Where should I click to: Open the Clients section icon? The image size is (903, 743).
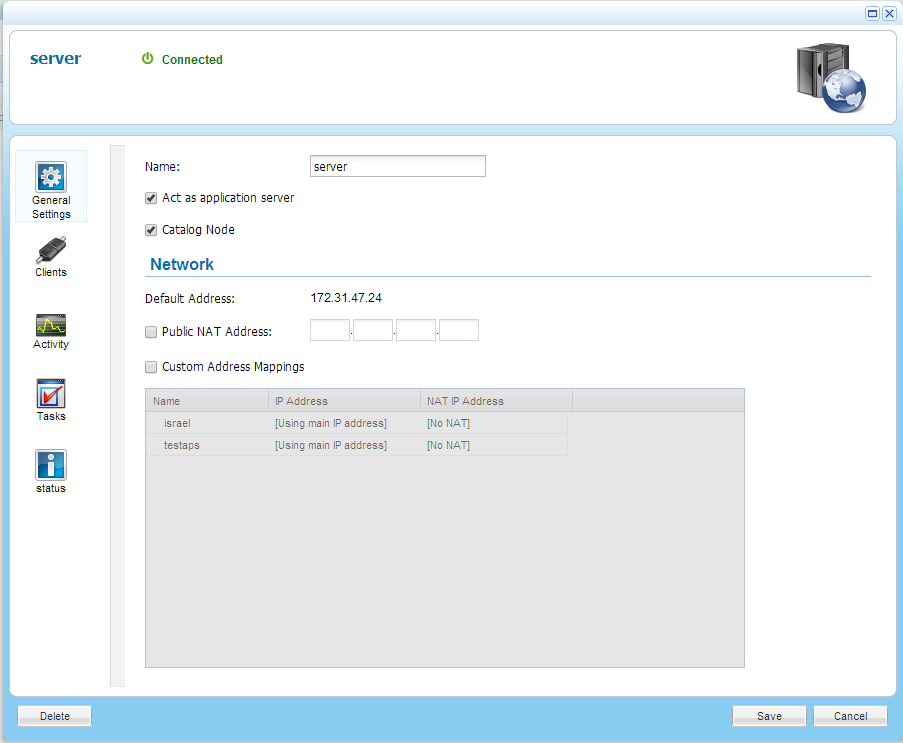pyautogui.click(x=51, y=249)
